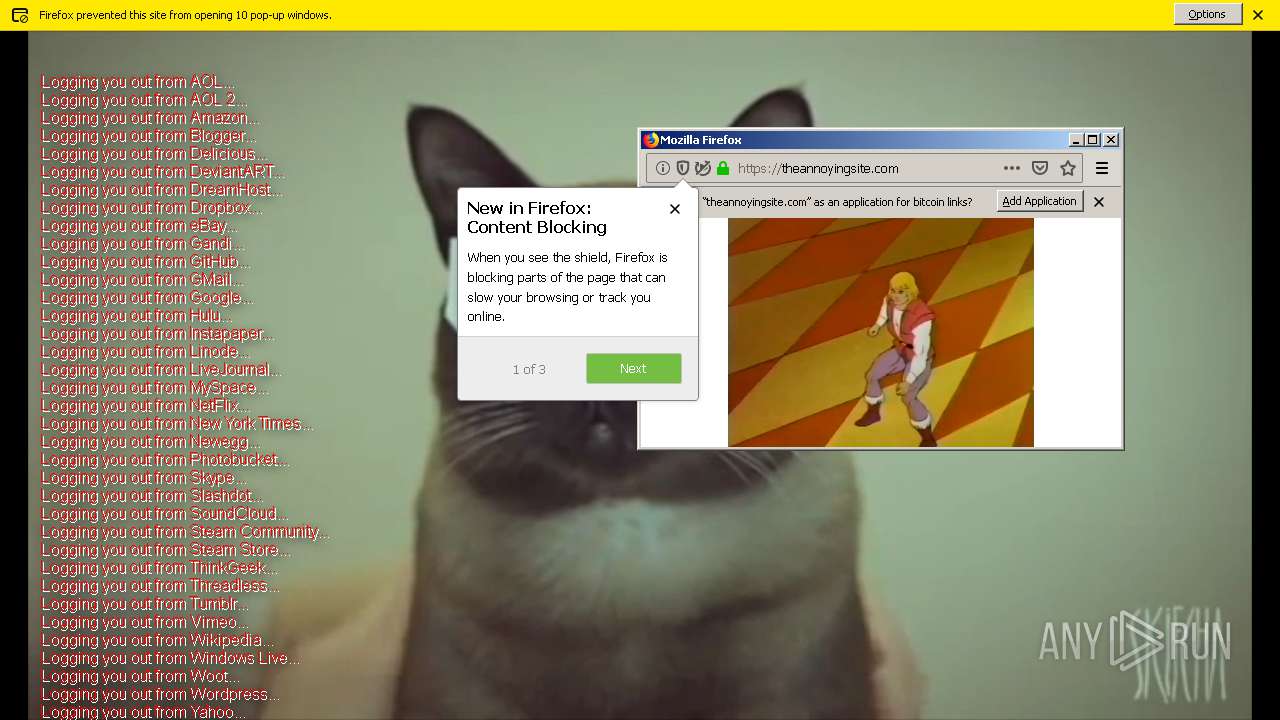Click "Logging you out from GMail..." line
1280x720 pixels.
(x=143, y=280)
